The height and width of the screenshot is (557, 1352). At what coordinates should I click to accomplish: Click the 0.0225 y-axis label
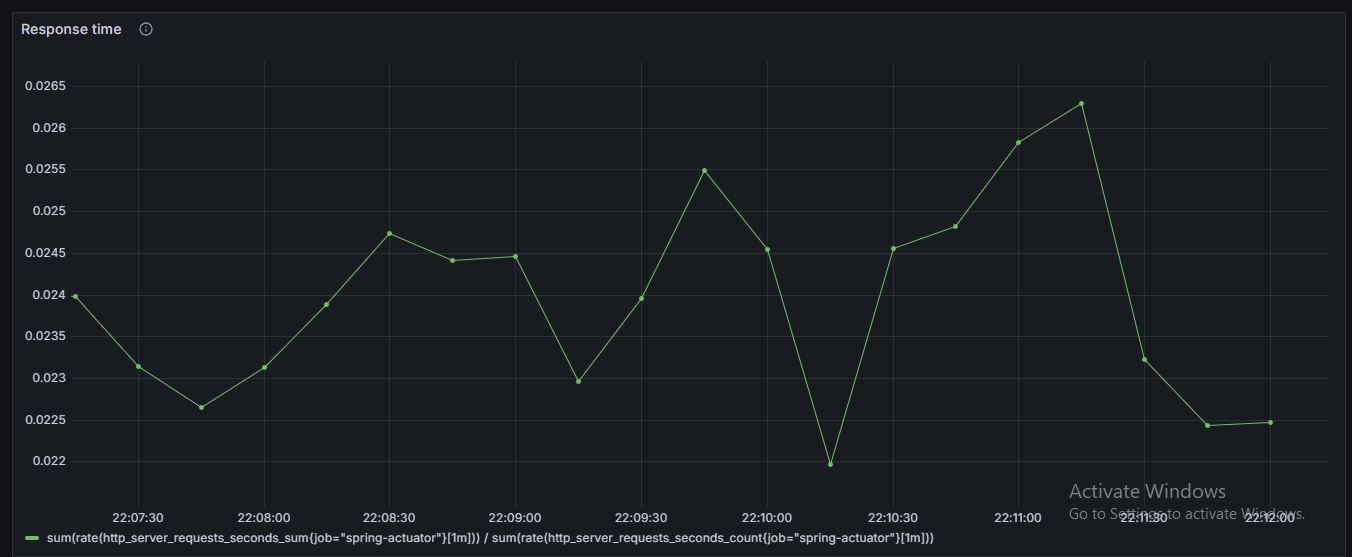(x=45, y=420)
